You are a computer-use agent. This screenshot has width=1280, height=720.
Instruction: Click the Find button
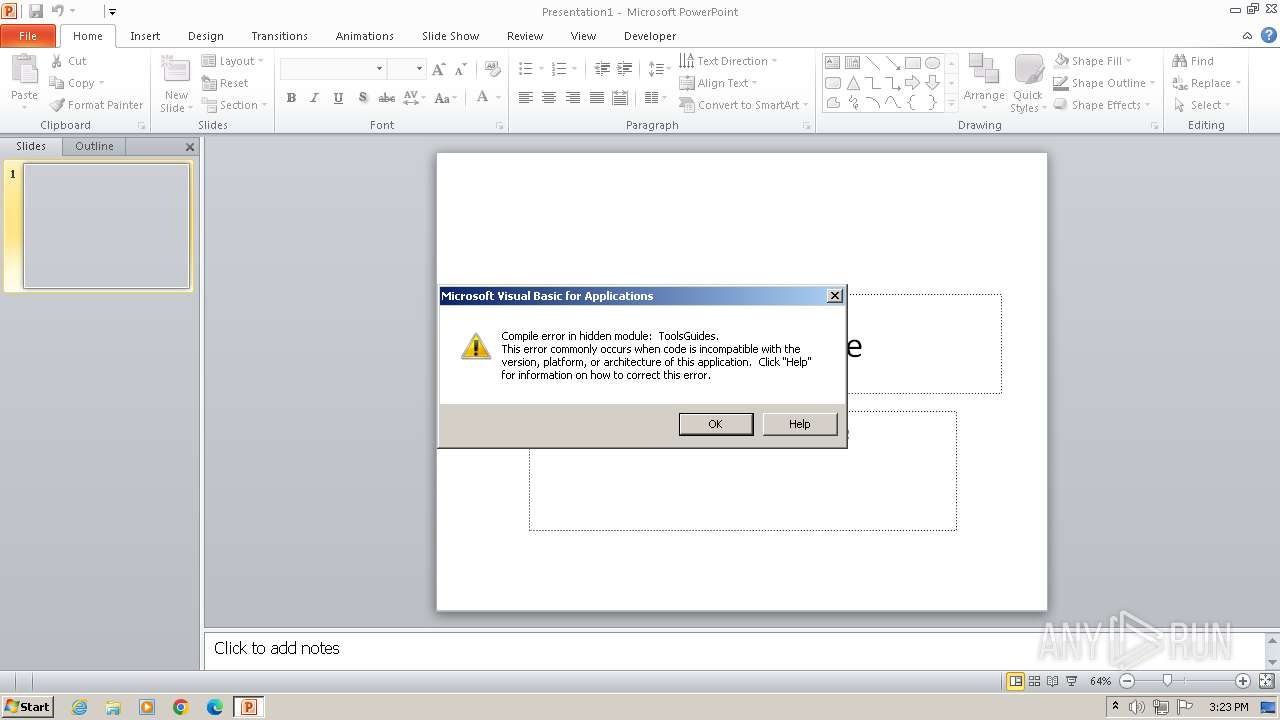pos(1193,61)
